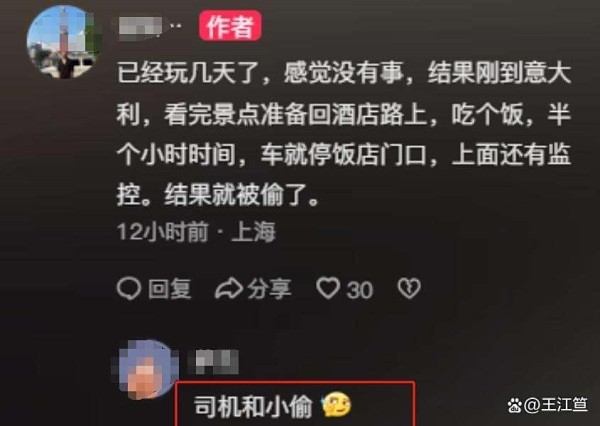The image size is (600, 426).
Task: Tap the speech bubble reply icon
Action: 129,289
